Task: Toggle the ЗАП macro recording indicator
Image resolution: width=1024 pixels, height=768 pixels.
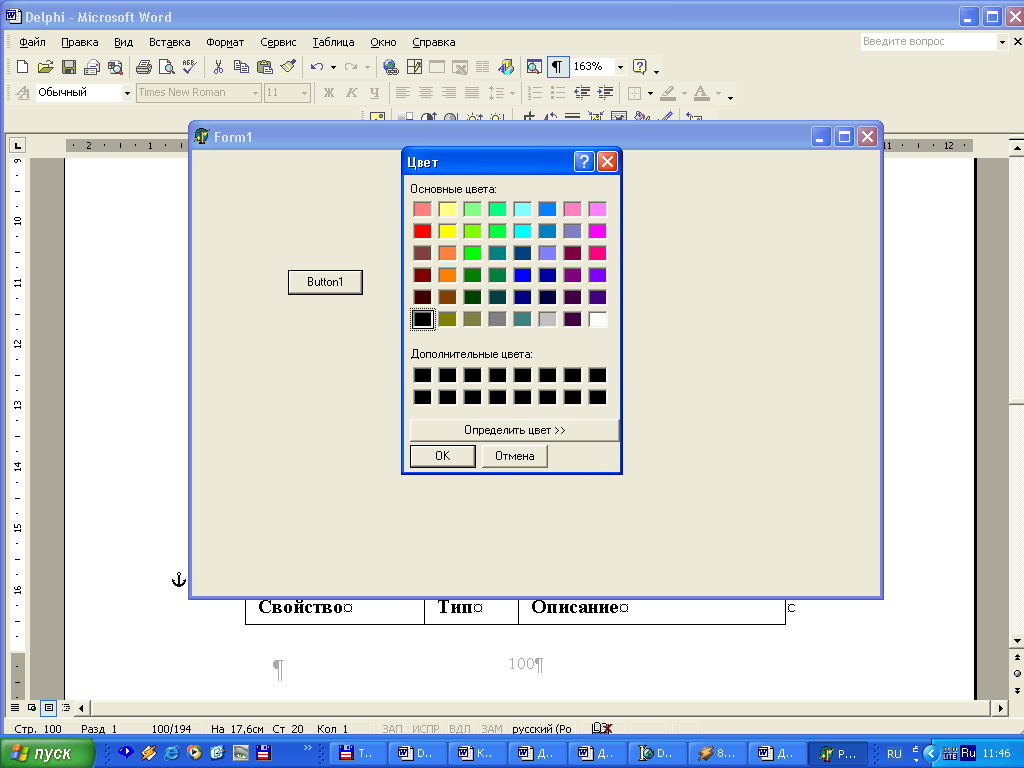Action: 392,729
